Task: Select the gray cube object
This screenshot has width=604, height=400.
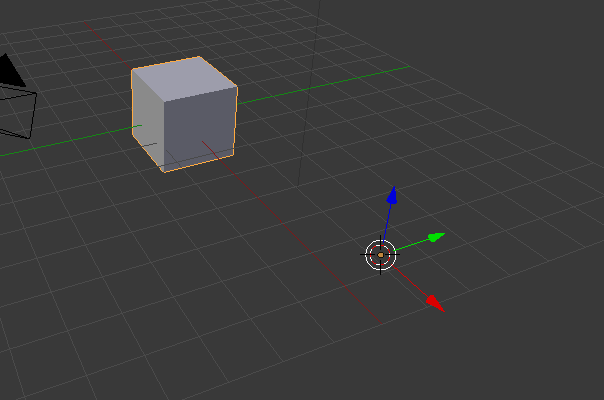Action: [x=184, y=114]
